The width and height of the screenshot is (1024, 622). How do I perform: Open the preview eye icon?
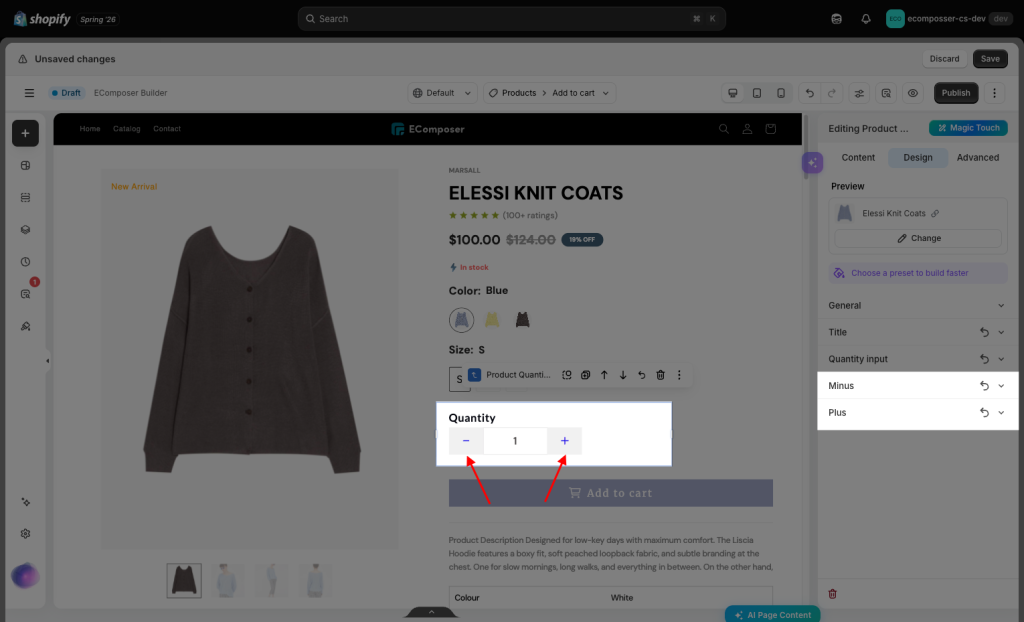pyautogui.click(x=912, y=93)
